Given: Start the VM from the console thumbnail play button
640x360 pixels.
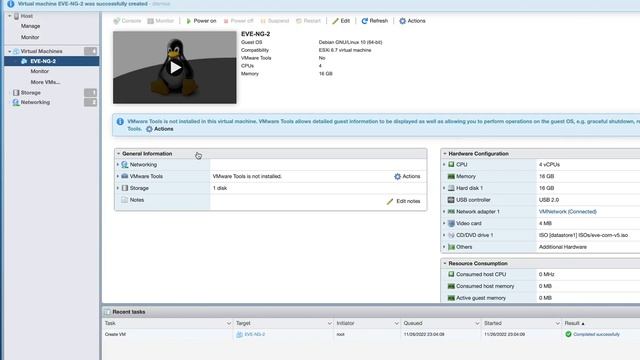Looking at the screenshot, I should point(175,68).
